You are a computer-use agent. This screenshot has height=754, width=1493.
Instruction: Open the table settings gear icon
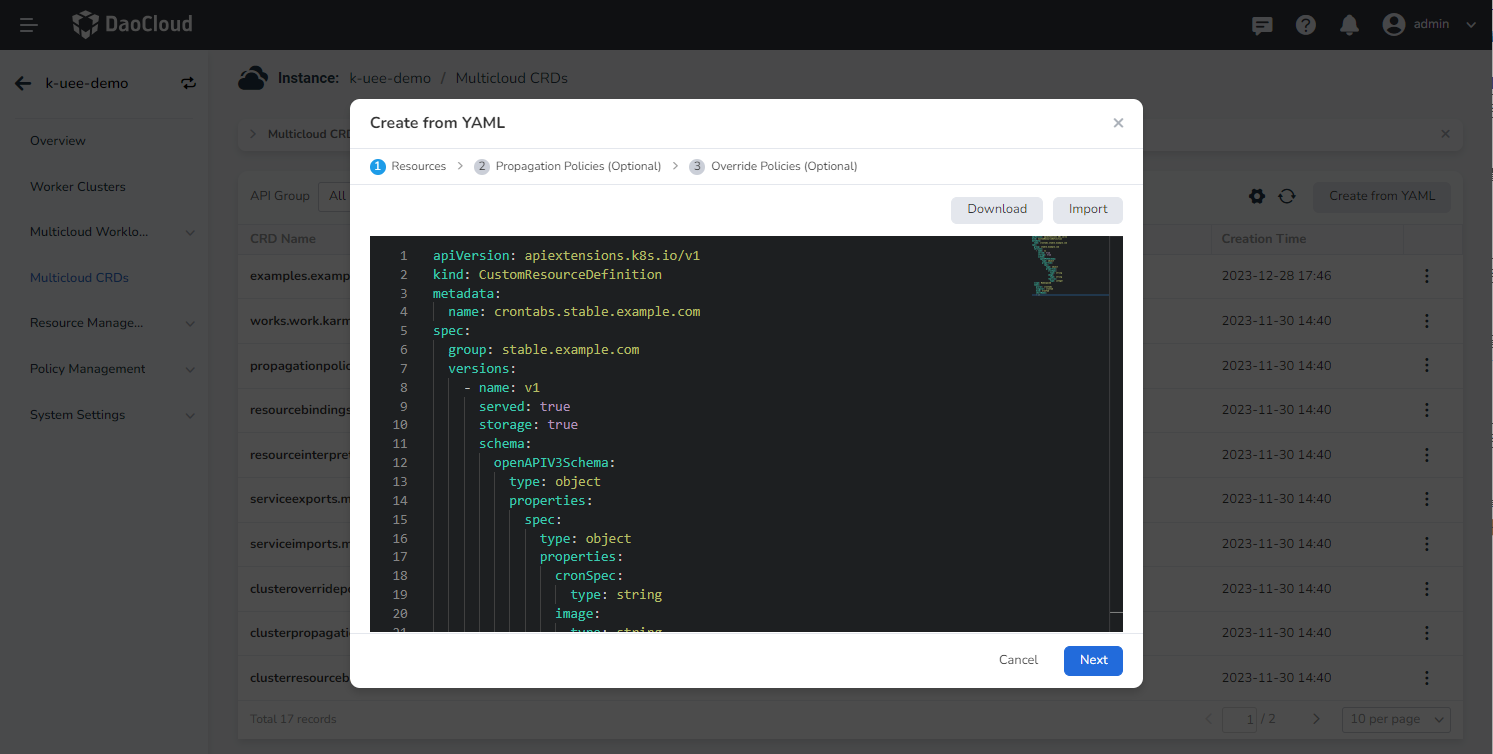1256,197
